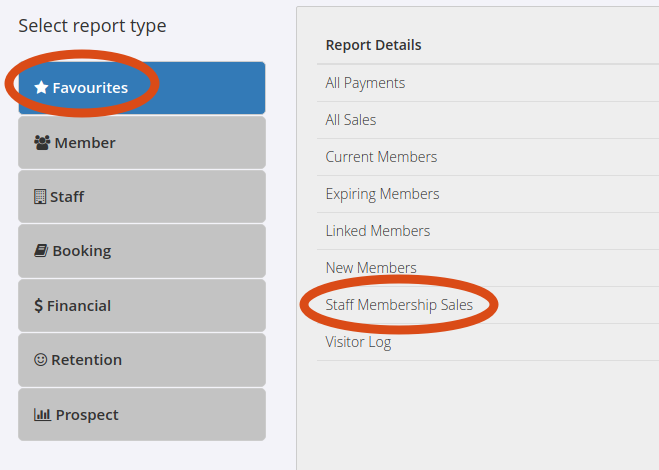Click the people icon beside Member
The width and height of the screenshot is (659, 470).
click(x=42, y=143)
